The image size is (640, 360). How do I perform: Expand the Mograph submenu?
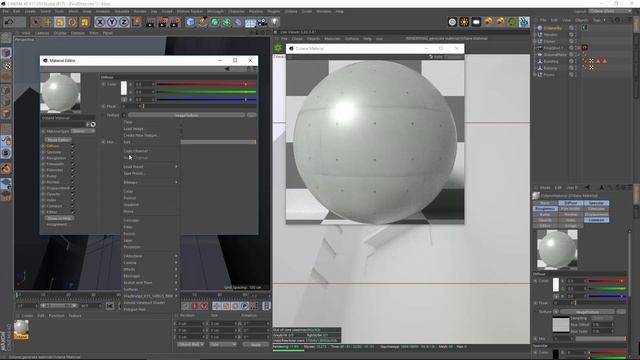151,276
